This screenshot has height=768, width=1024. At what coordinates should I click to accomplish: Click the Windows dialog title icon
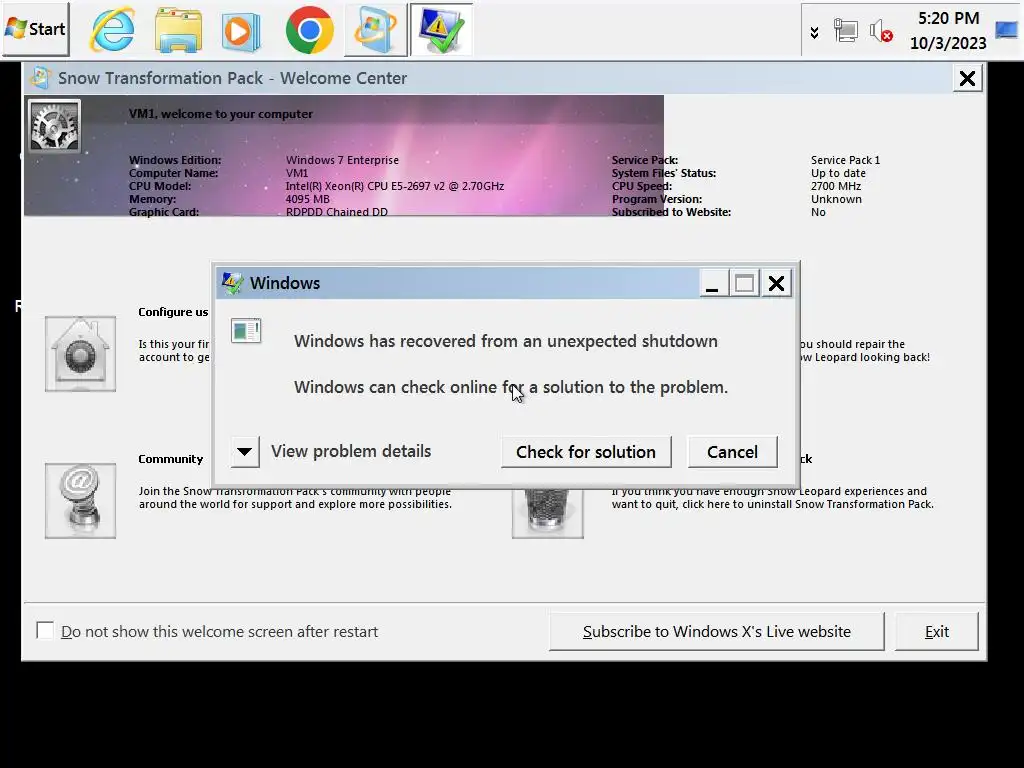232,283
